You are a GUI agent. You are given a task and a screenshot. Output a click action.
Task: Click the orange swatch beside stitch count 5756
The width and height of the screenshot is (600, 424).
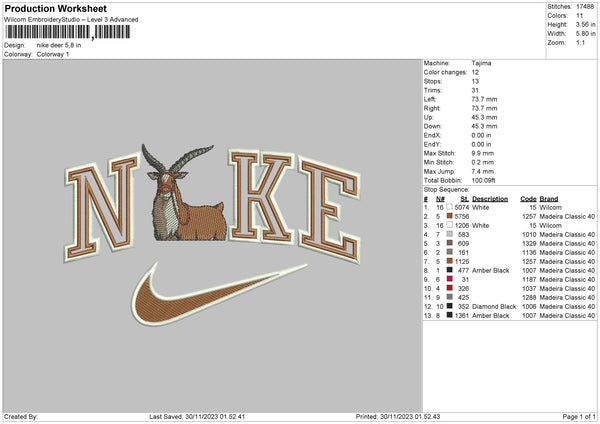point(450,216)
